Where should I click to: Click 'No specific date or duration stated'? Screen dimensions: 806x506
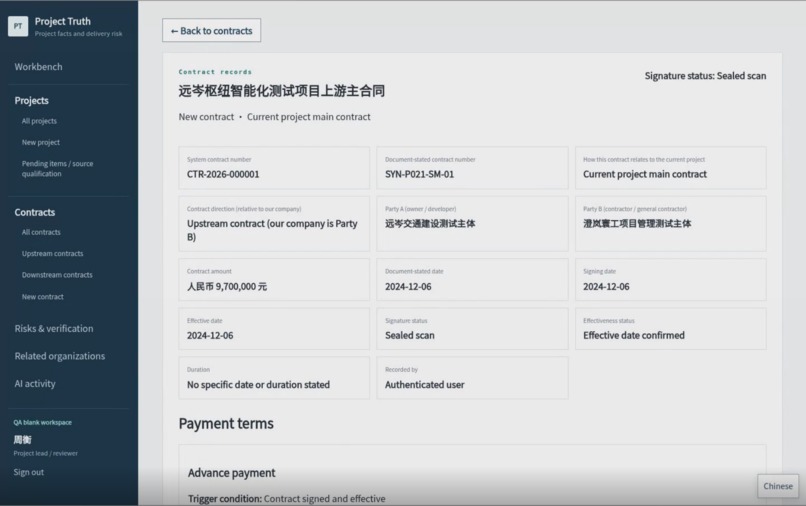coord(259,385)
